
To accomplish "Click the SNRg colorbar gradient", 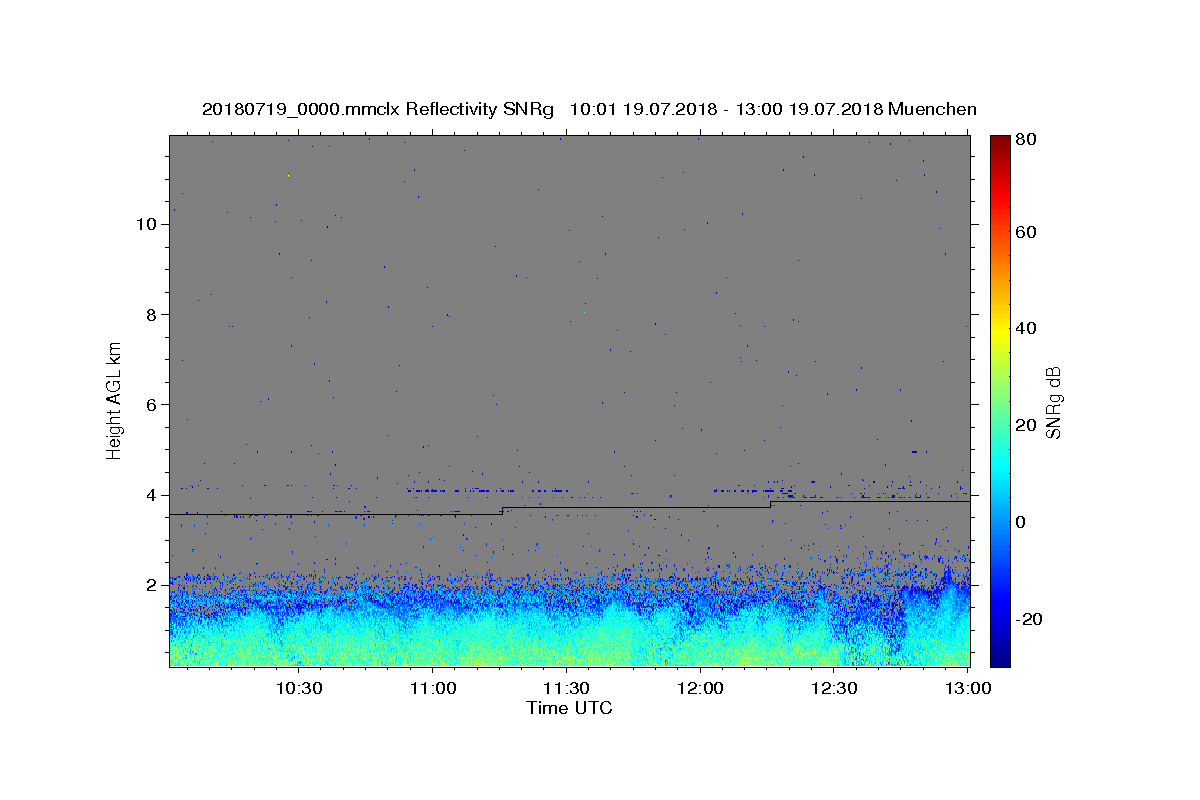I will (x=1000, y=401).
